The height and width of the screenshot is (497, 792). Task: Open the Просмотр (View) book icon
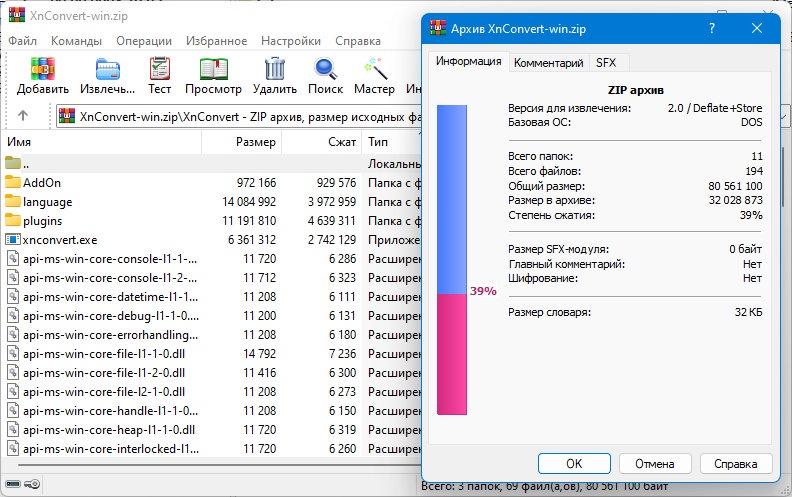[214, 69]
